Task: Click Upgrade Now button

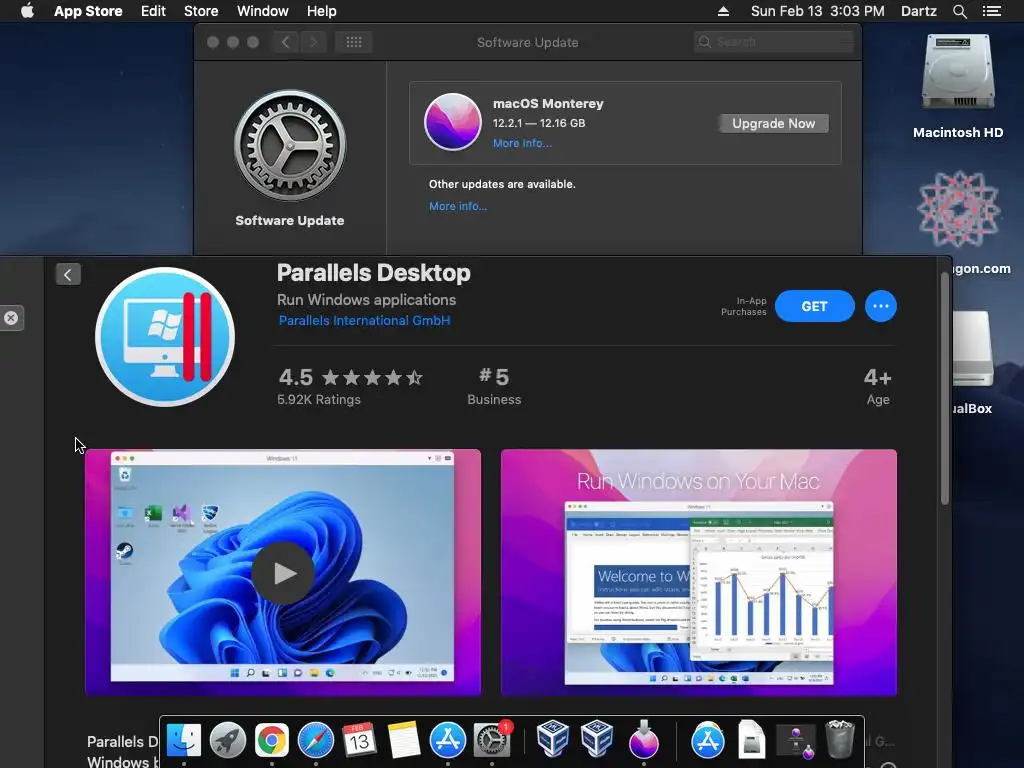Action: pyautogui.click(x=773, y=123)
